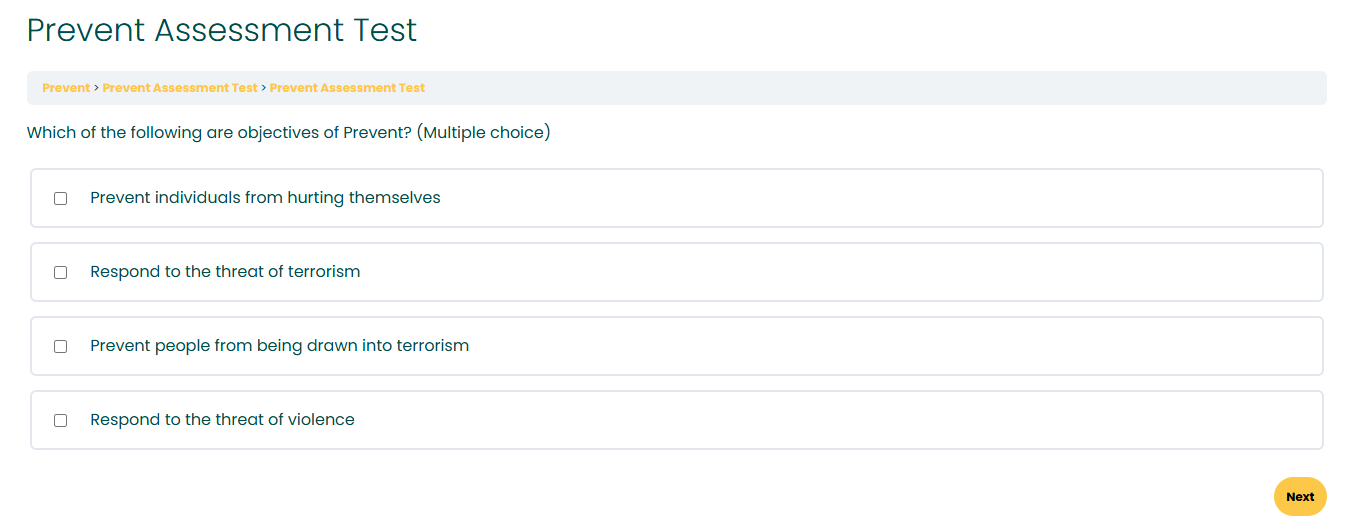Enable the 'Prevent people from being drawn into terrorism' checkbox
This screenshot has height=529, width=1351.
click(61, 346)
